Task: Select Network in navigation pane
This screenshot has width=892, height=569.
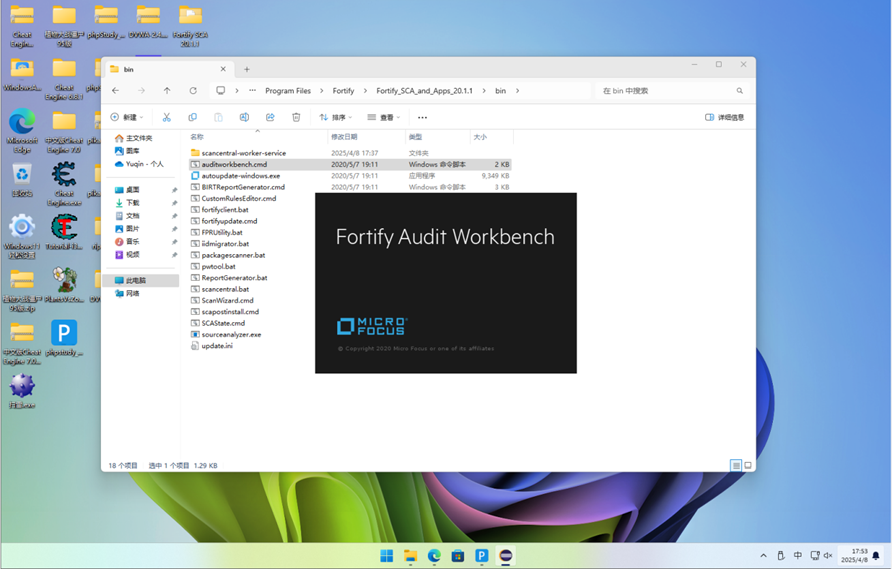Action: click(127, 294)
